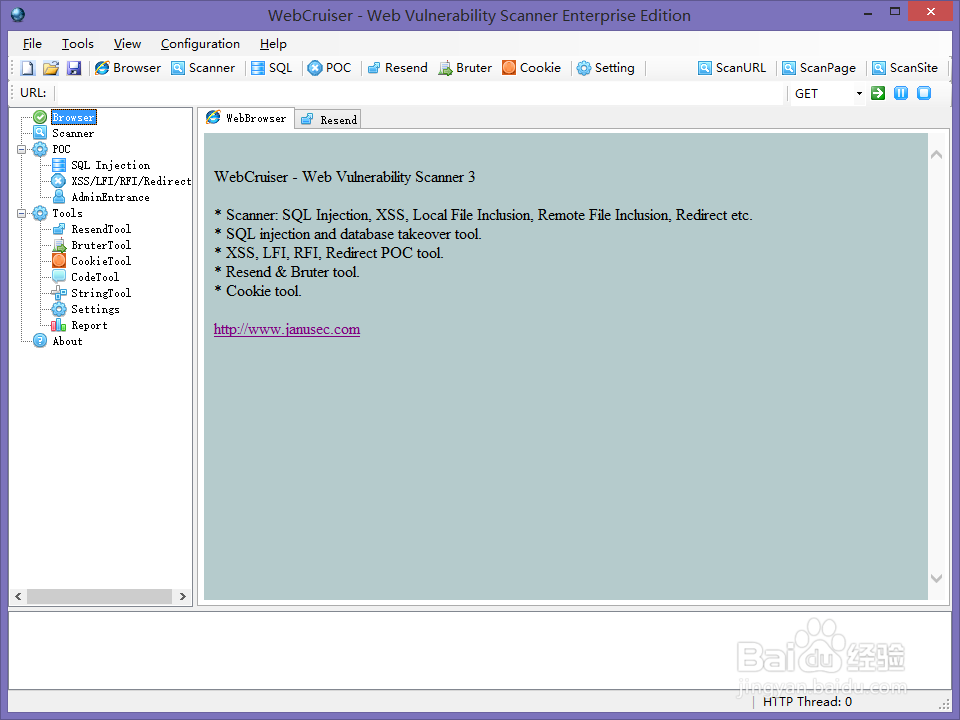Select the Tools tree node
Viewport: 960px width, 720px height.
[67, 213]
